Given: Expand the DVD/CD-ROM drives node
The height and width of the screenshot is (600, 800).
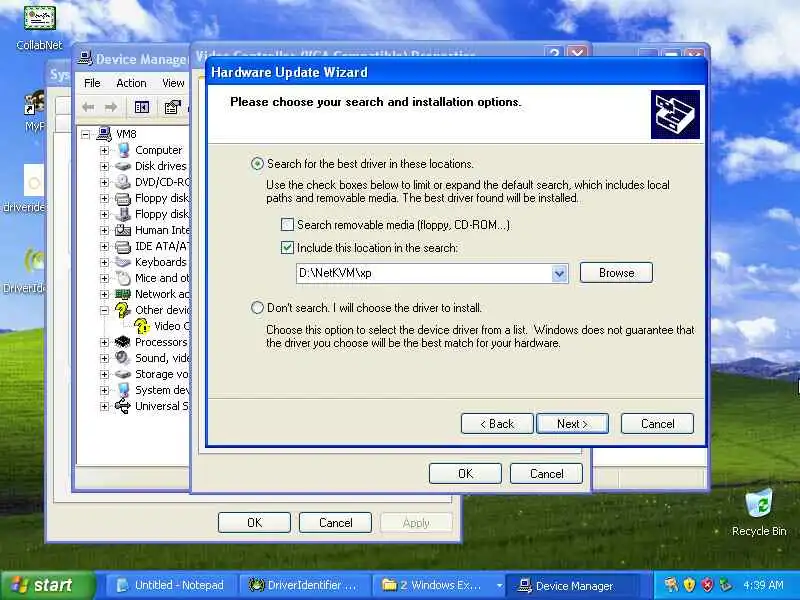Looking at the screenshot, I should point(105,182).
